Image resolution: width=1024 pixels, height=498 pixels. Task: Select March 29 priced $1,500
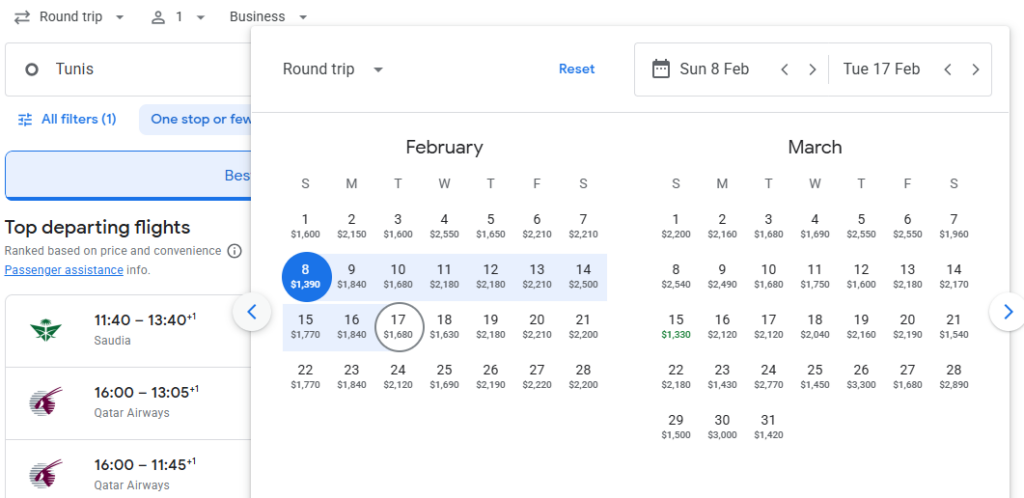point(675,427)
